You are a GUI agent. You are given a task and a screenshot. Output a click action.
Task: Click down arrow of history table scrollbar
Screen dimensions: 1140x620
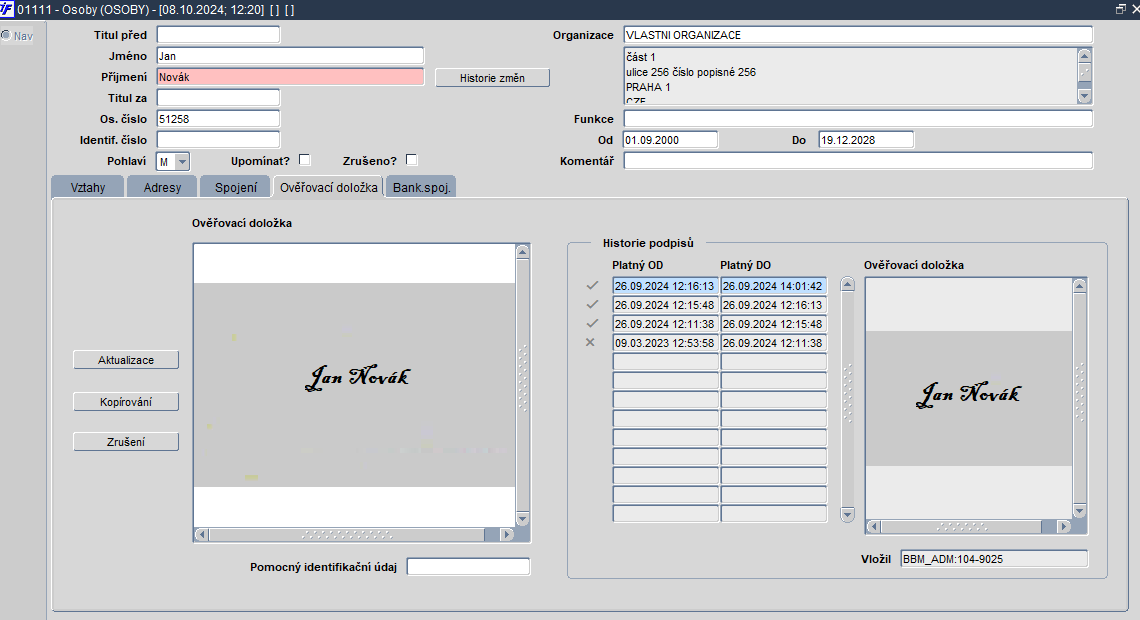(848, 515)
